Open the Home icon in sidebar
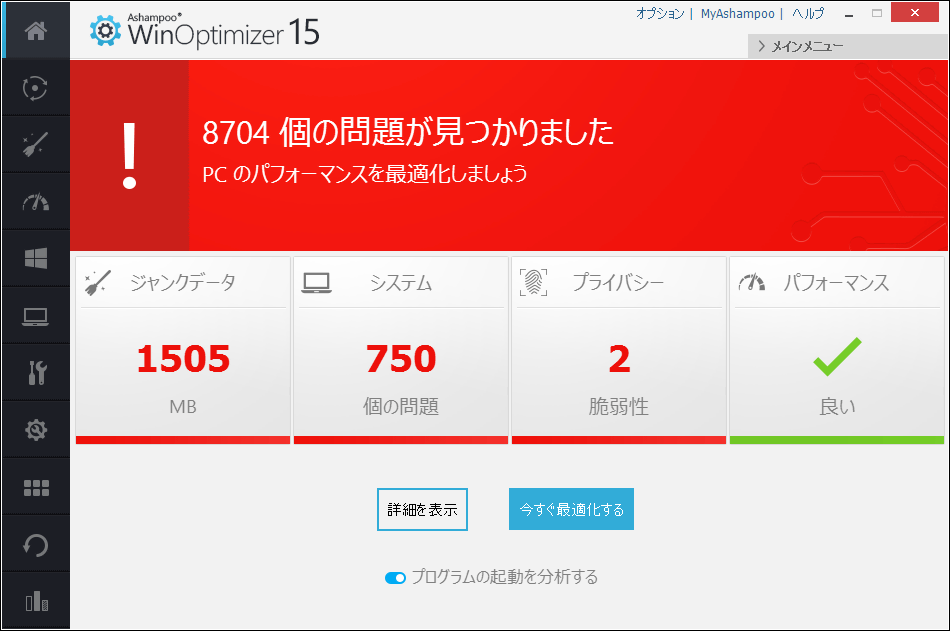The height and width of the screenshot is (631, 950). tap(36, 30)
